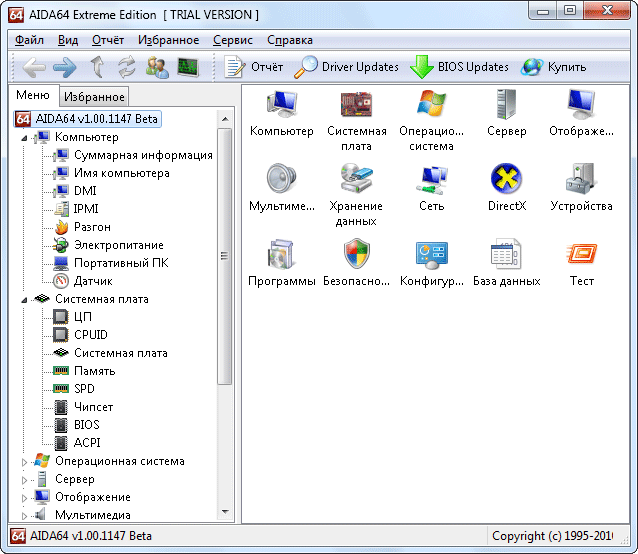Switch to the Меню tab

[x=33, y=95]
